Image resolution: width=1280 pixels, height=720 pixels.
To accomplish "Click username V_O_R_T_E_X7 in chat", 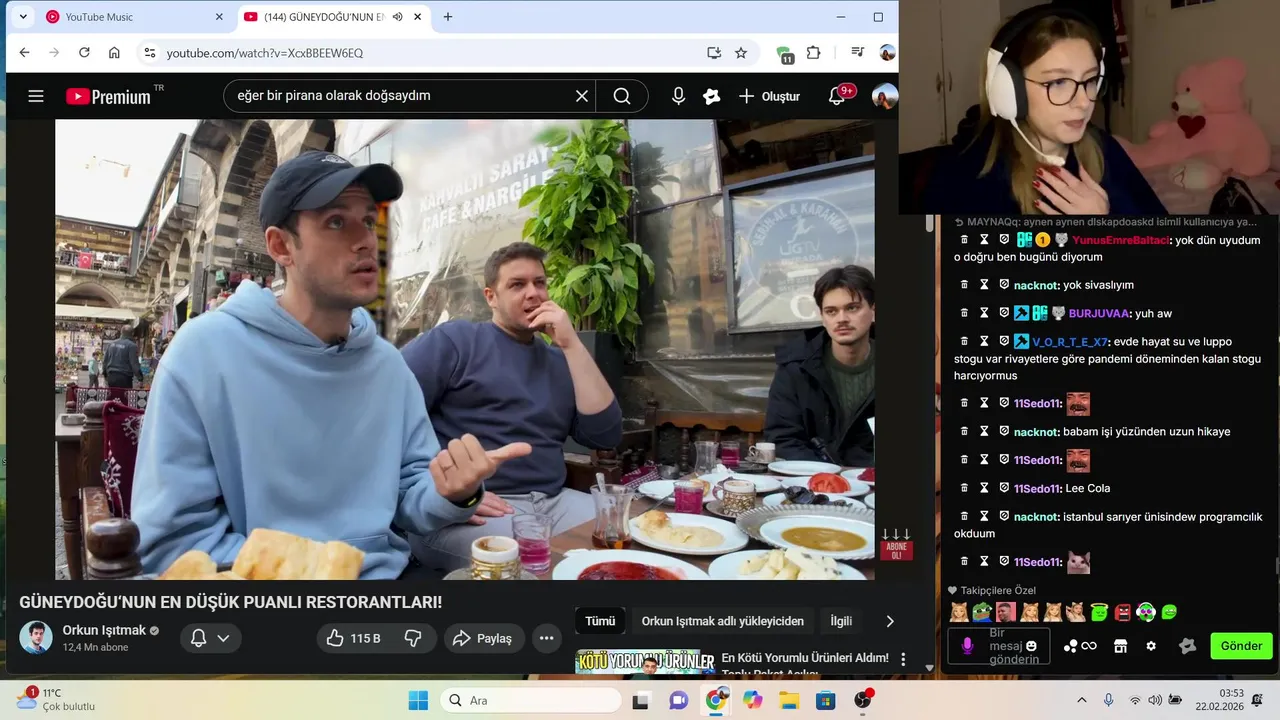I will (1070, 341).
